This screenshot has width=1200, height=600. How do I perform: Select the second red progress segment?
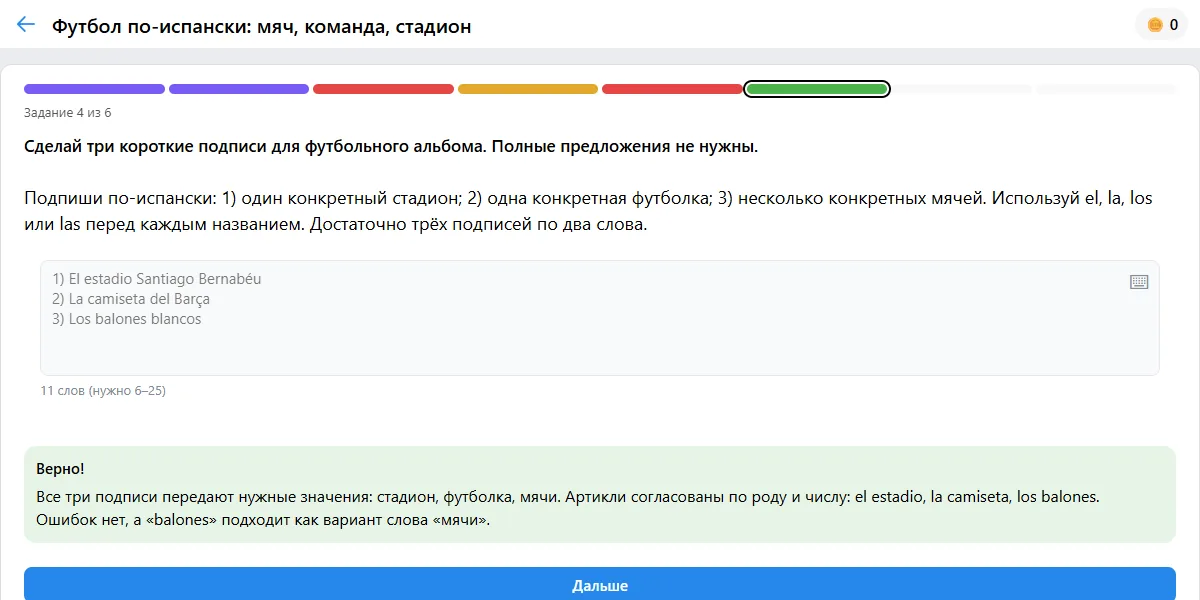pos(672,89)
